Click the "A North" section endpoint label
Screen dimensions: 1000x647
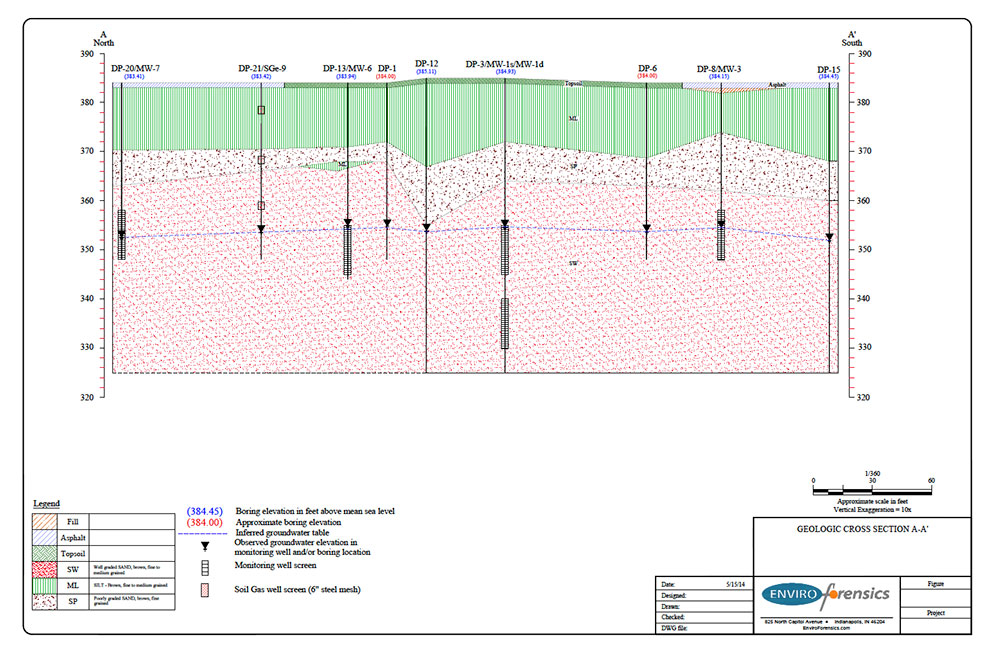[103, 39]
